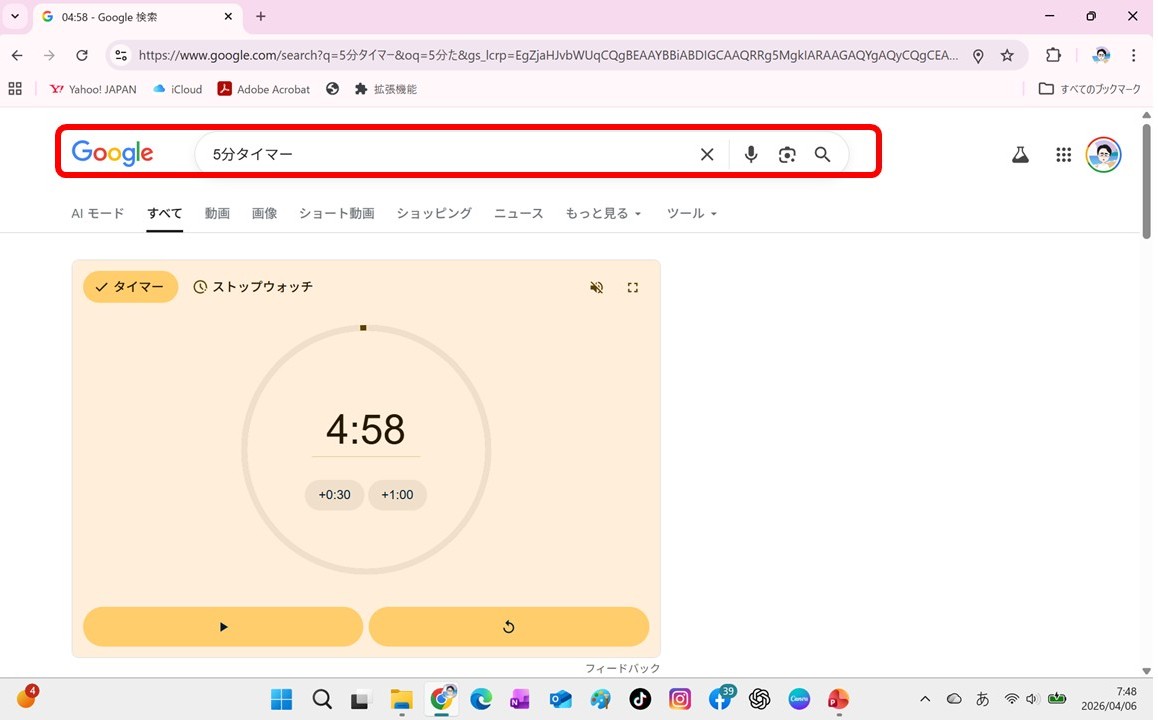Clear the search box text
This screenshot has height=720, width=1158.
pos(707,154)
